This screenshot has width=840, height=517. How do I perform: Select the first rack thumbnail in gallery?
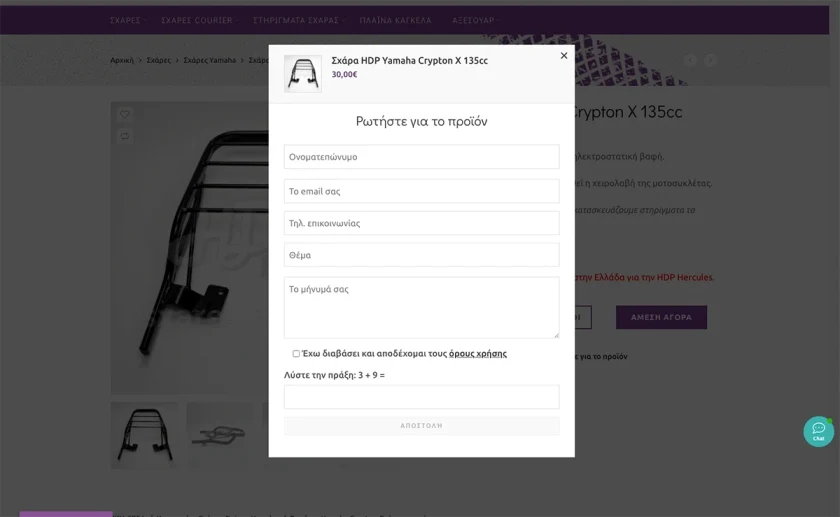[x=145, y=435]
